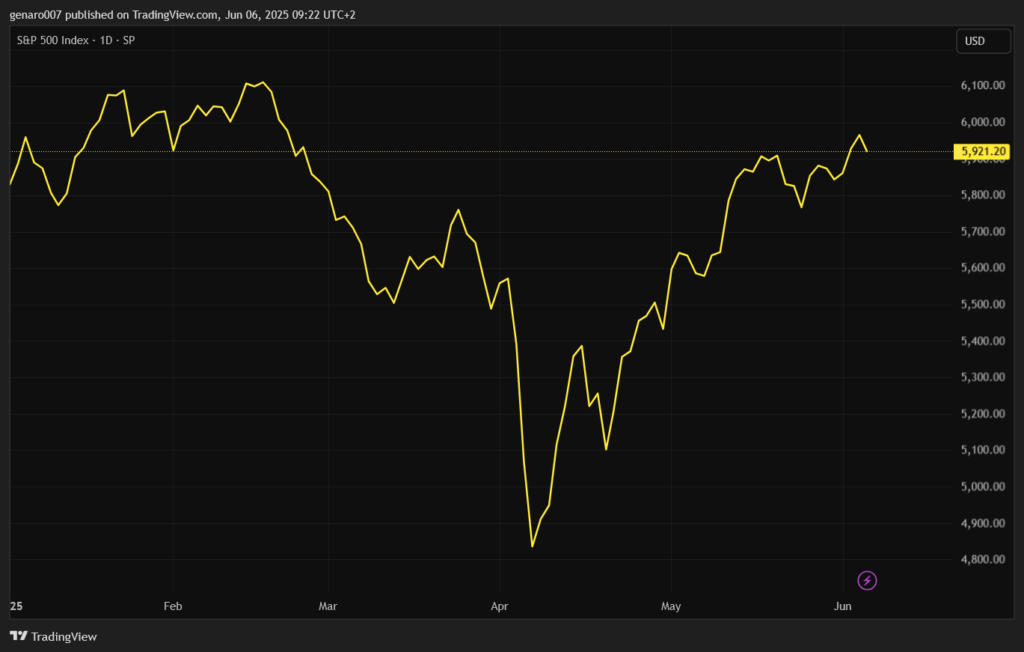Click the 4,800.00 price axis label
The width and height of the screenshot is (1024, 652).
point(980,560)
